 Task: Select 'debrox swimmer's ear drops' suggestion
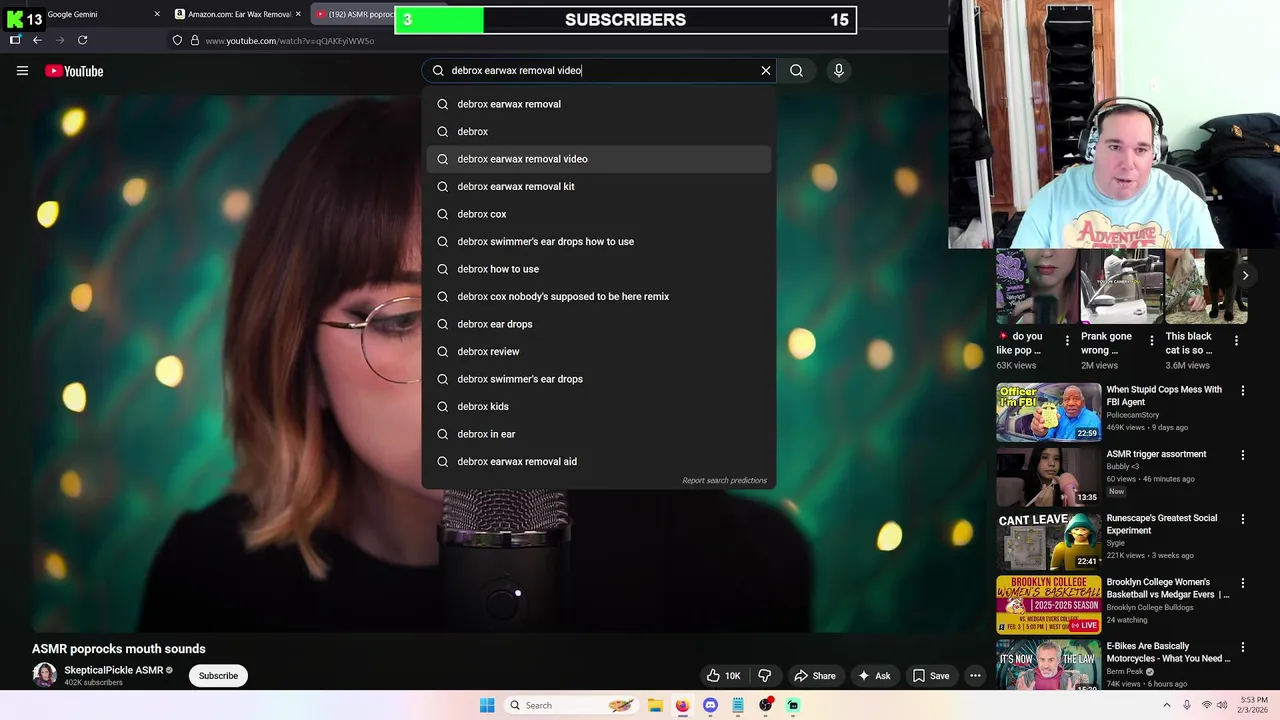pos(598,379)
